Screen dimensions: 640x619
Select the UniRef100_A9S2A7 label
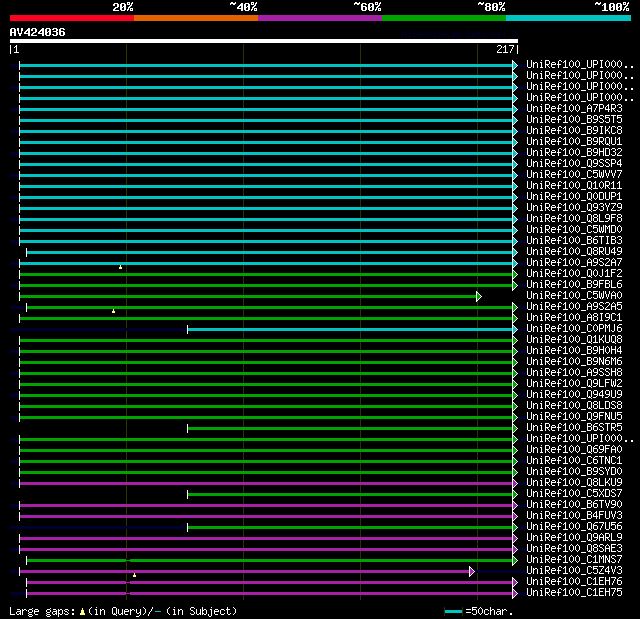pos(574,263)
